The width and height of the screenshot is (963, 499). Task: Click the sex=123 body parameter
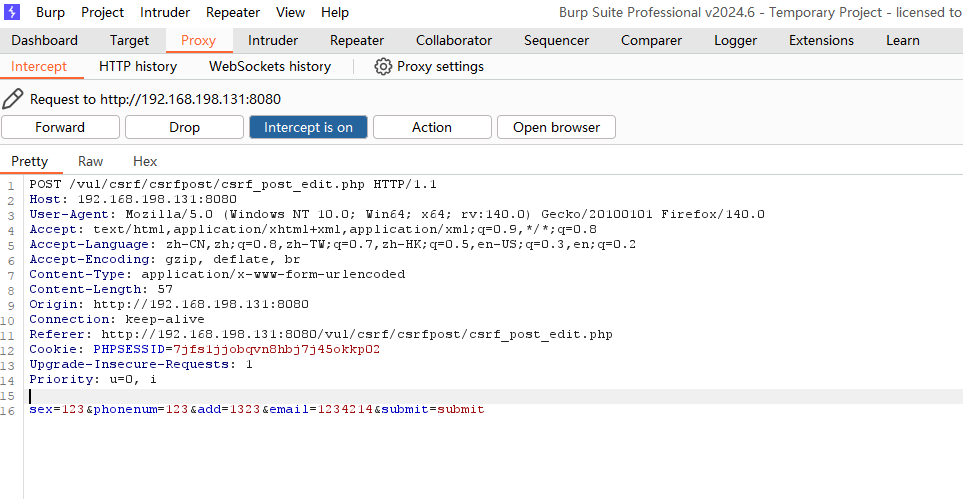coord(57,409)
